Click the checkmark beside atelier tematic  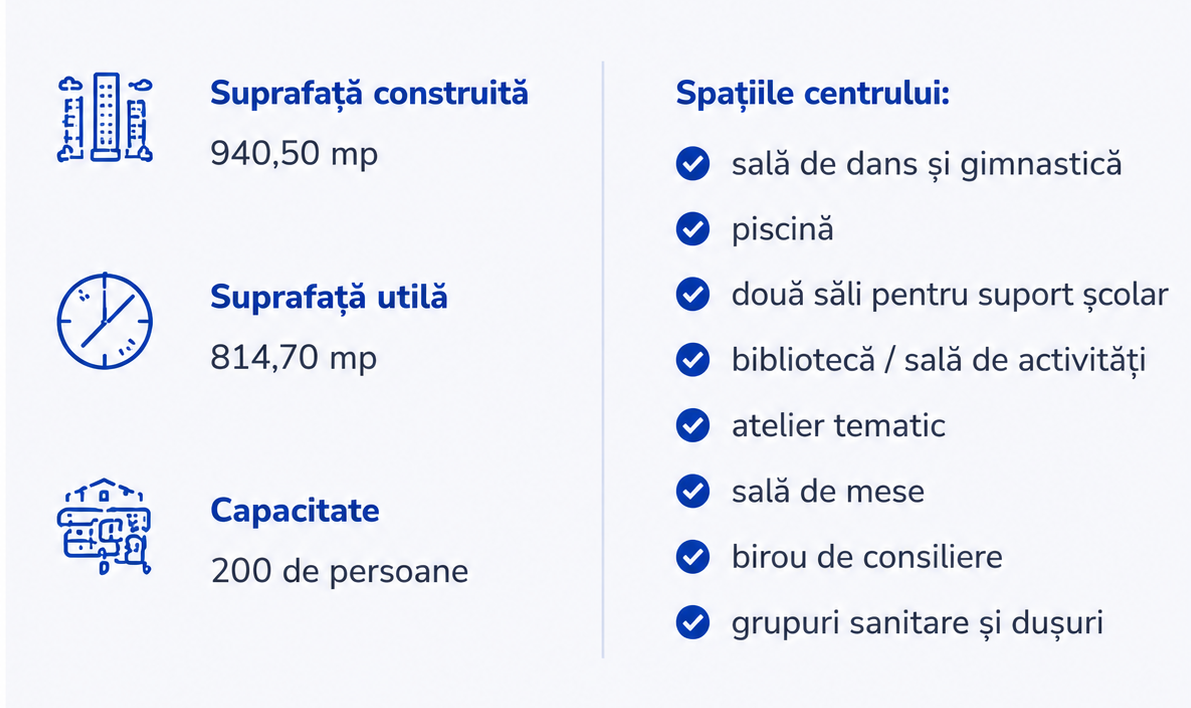tap(693, 425)
